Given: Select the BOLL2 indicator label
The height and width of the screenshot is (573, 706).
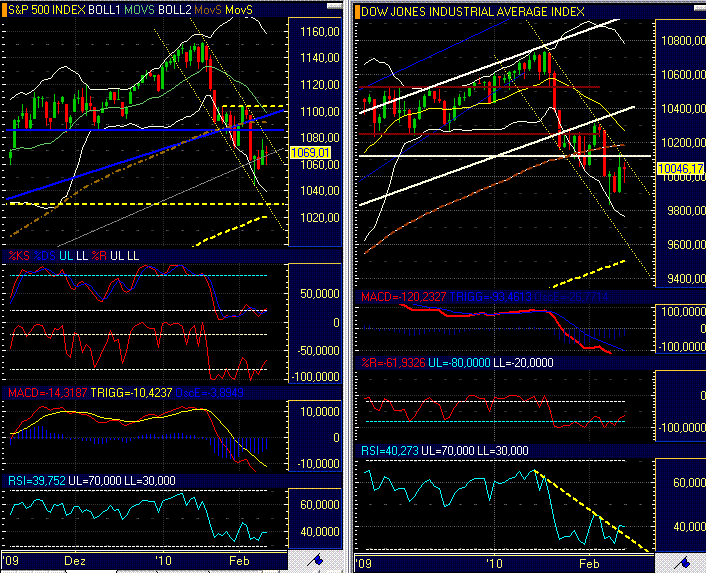Looking at the screenshot, I should (175, 10).
